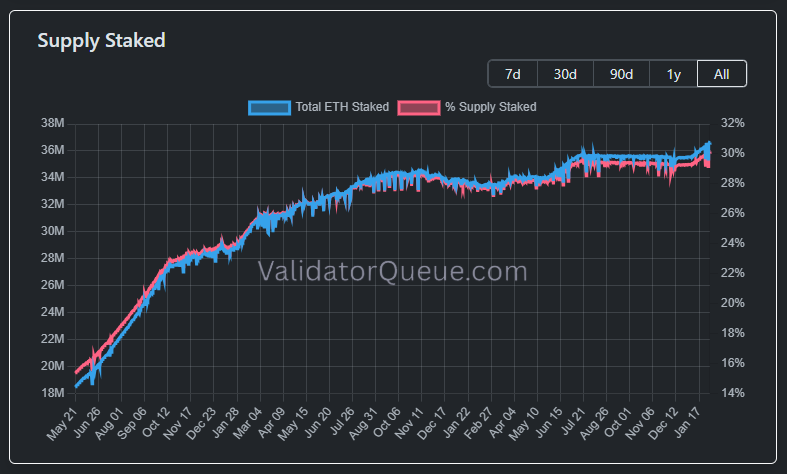Click the 18M left axis label
This screenshot has width=787, height=474.
tap(52, 393)
